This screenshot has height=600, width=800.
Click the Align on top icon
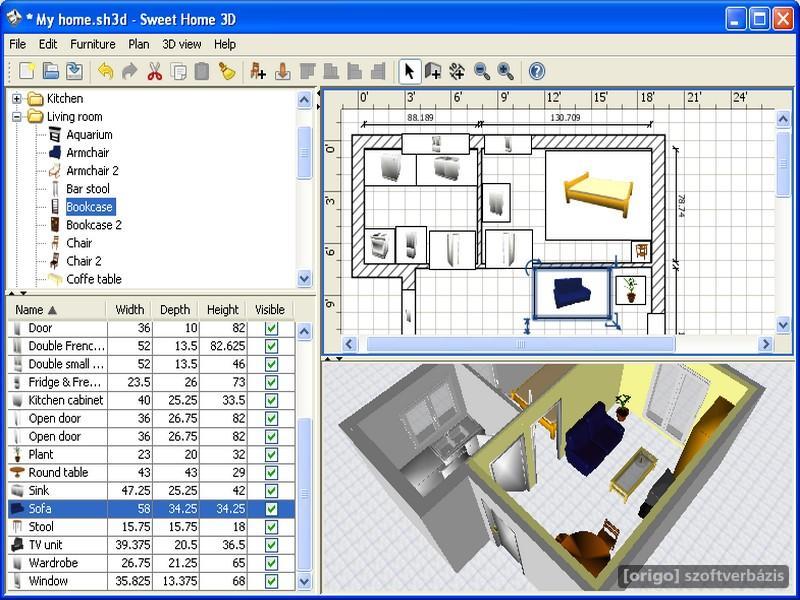[x=307, y=71]
